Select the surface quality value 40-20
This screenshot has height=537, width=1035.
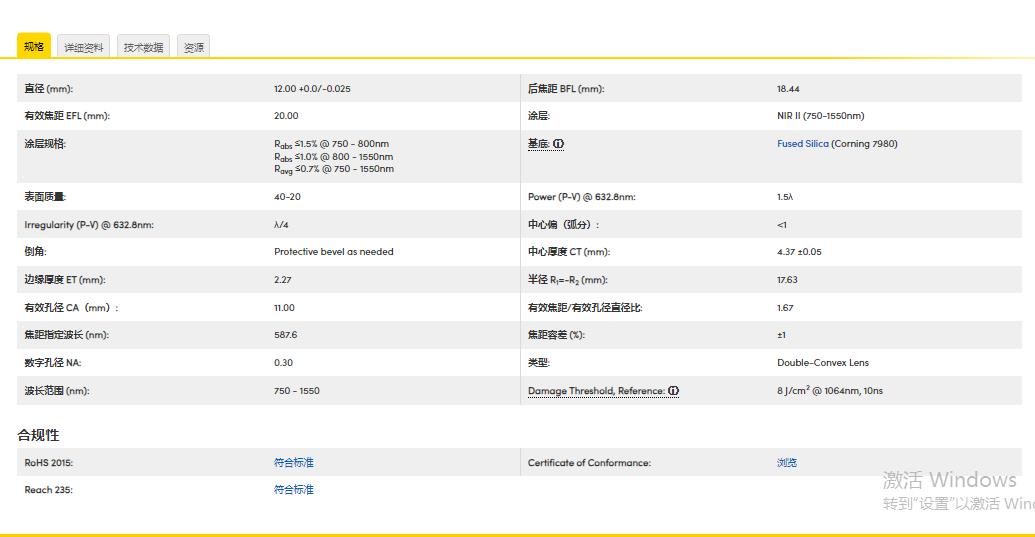pos(287,197)
